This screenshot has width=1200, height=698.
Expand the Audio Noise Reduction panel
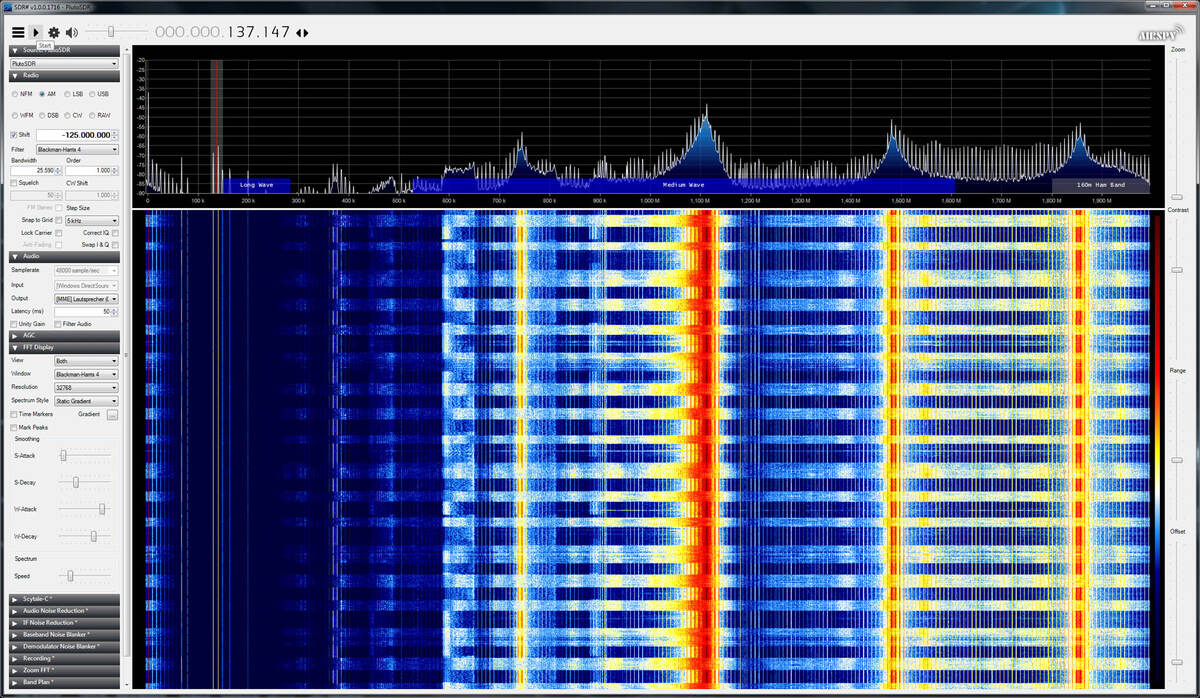[x=56, y=611]
